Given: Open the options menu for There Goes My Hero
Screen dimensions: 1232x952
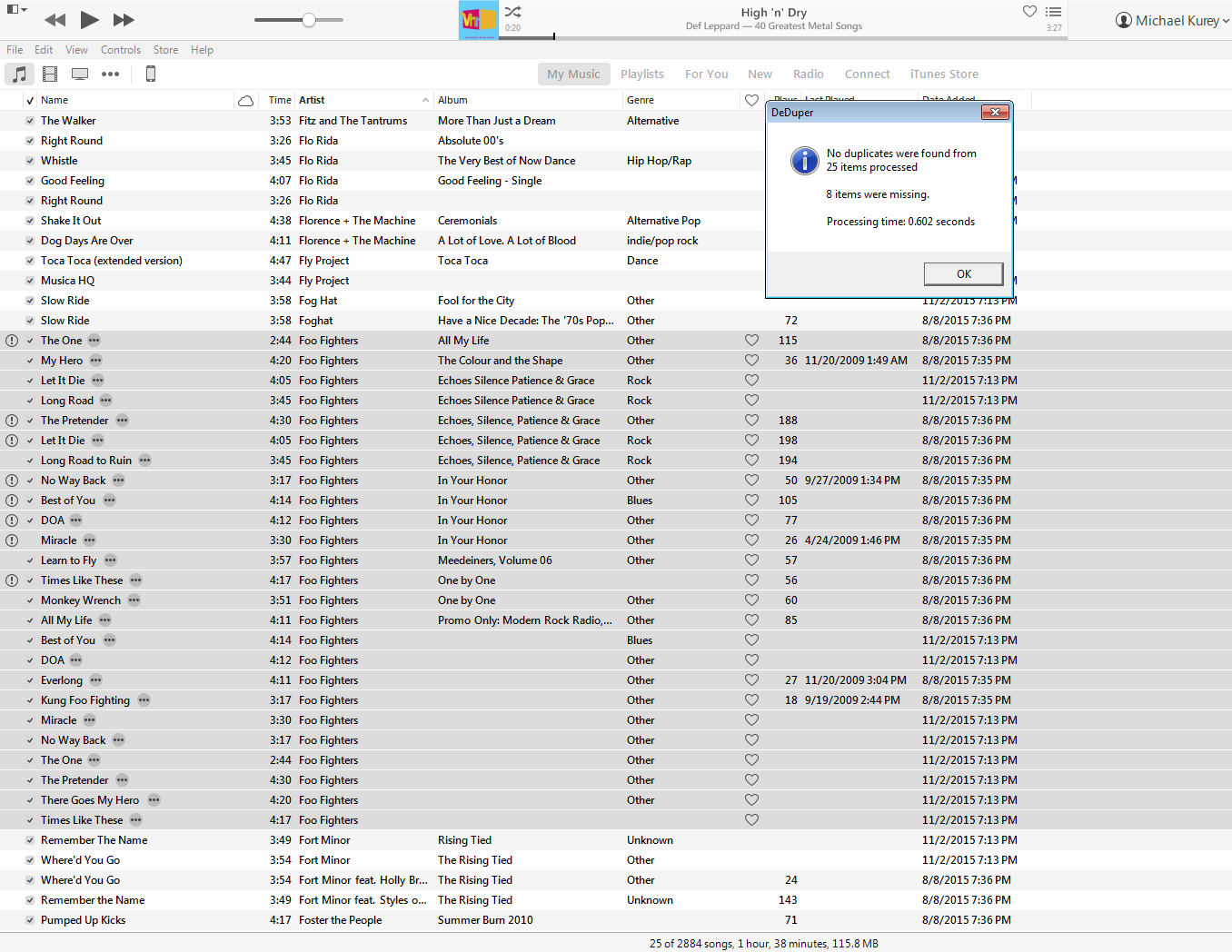Looking at the screenshot, I should (x=154, y=800).
